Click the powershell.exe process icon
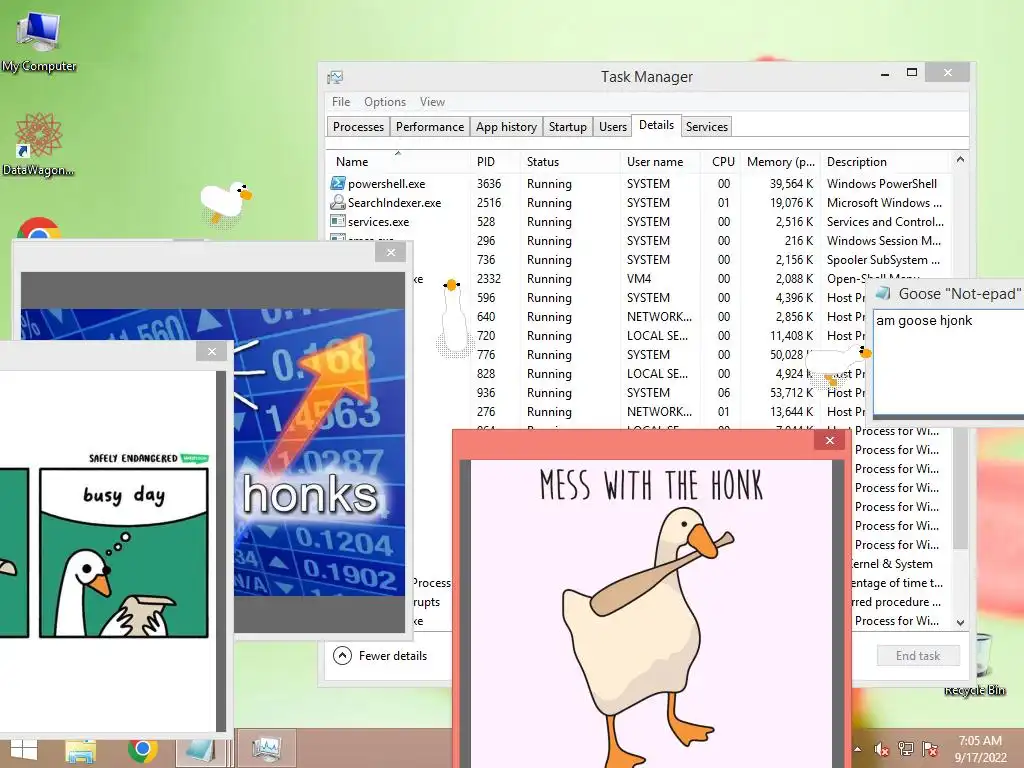Image resolution: width=1024 pixels, height=768 pixels. coord(338,184)
